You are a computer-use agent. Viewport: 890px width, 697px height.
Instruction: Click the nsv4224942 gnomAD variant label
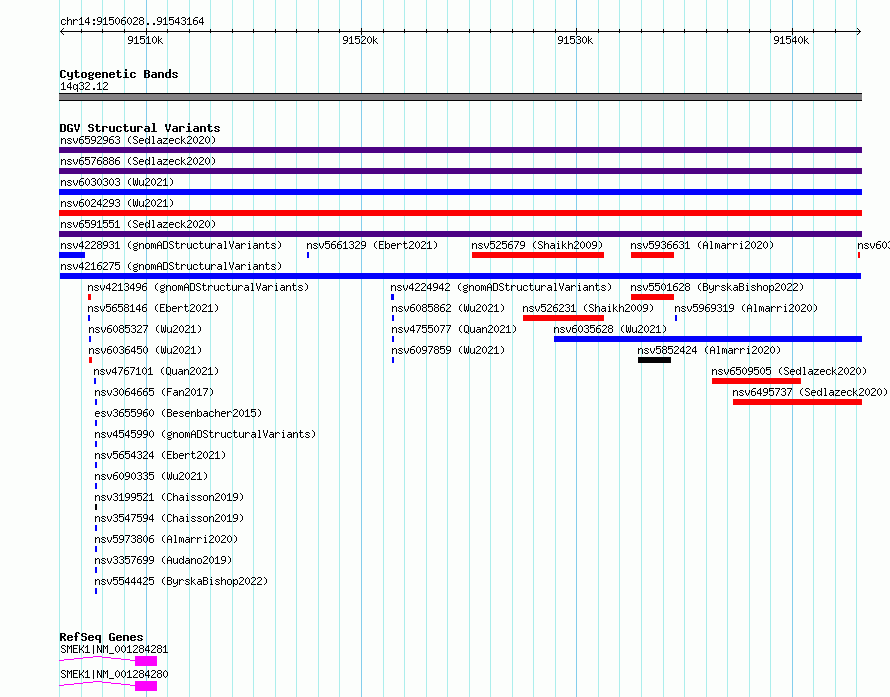click(x=501, y=287)
